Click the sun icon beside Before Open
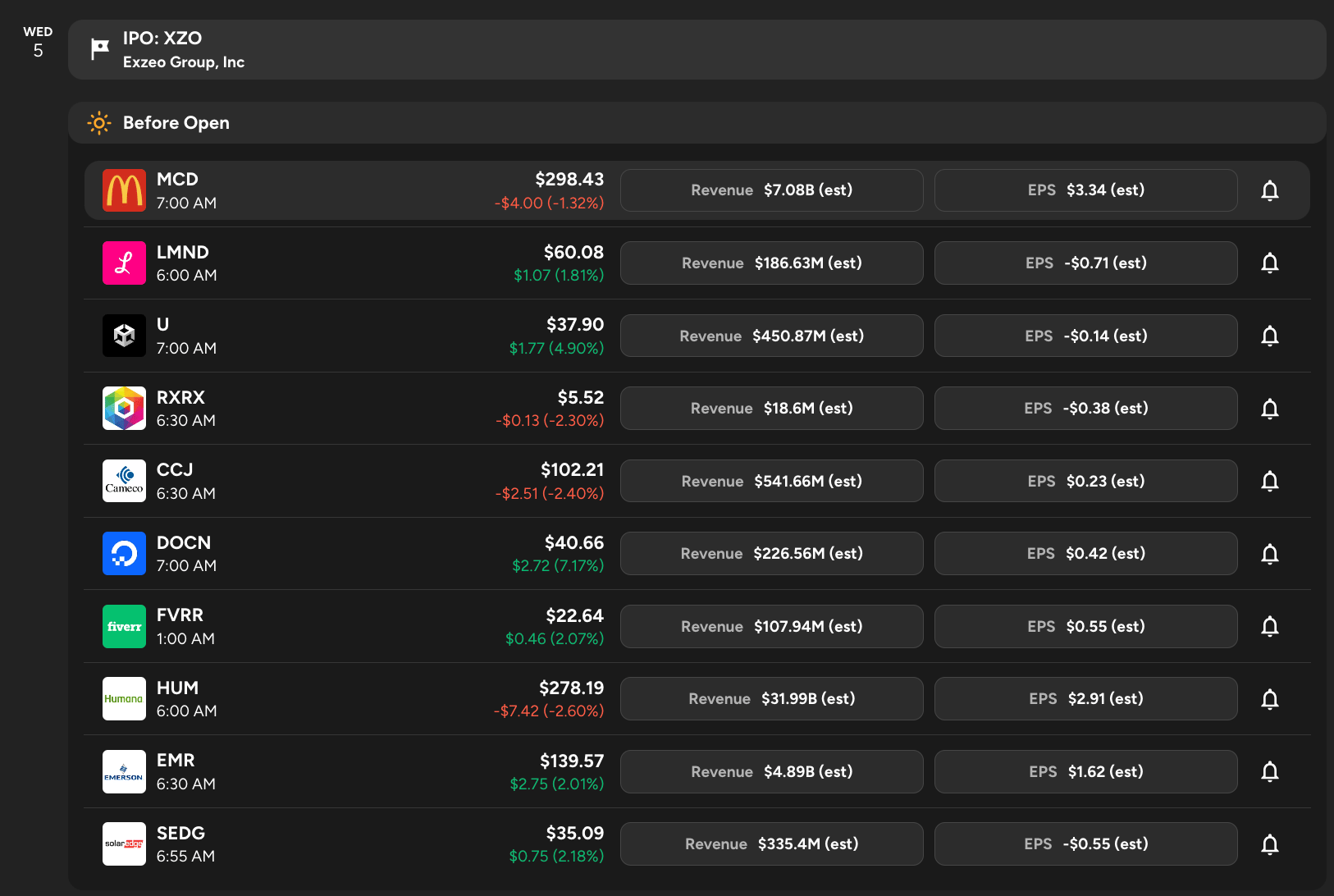The height and width of the screenshot is (896, 1334). coord(99,123)
